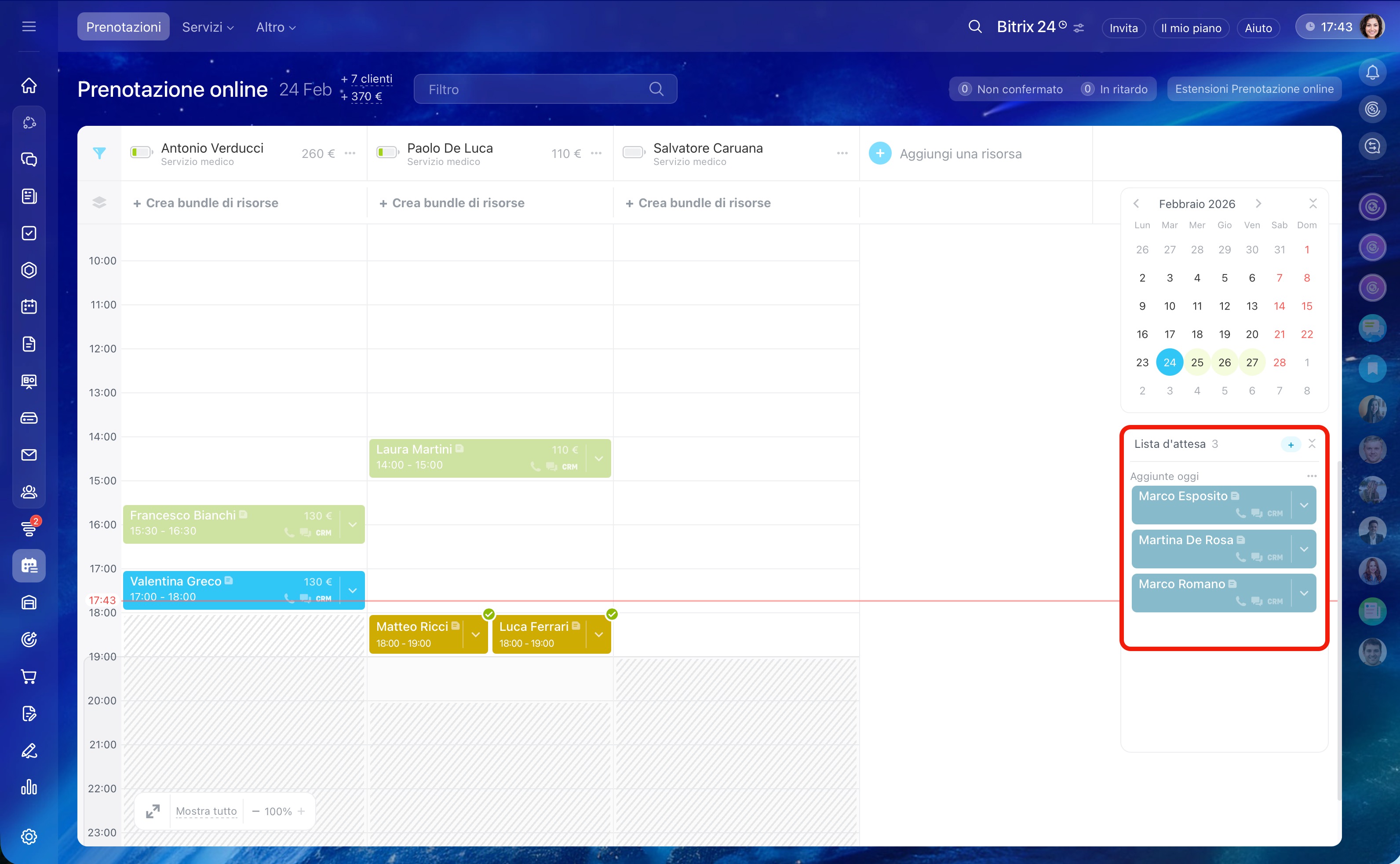
Task: Expand Valentina Greco booking chevron
Action: tap(353, 590)
